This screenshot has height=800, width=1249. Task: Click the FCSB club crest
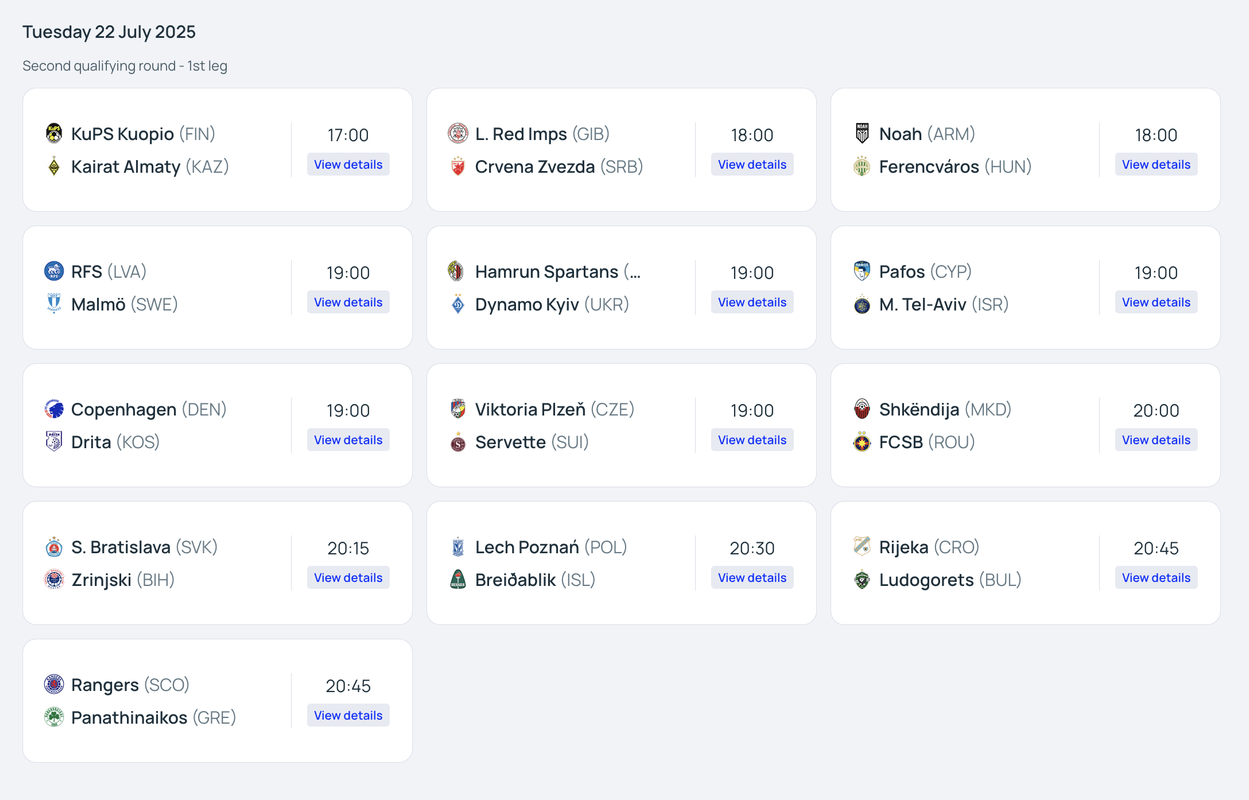point(862,442)
